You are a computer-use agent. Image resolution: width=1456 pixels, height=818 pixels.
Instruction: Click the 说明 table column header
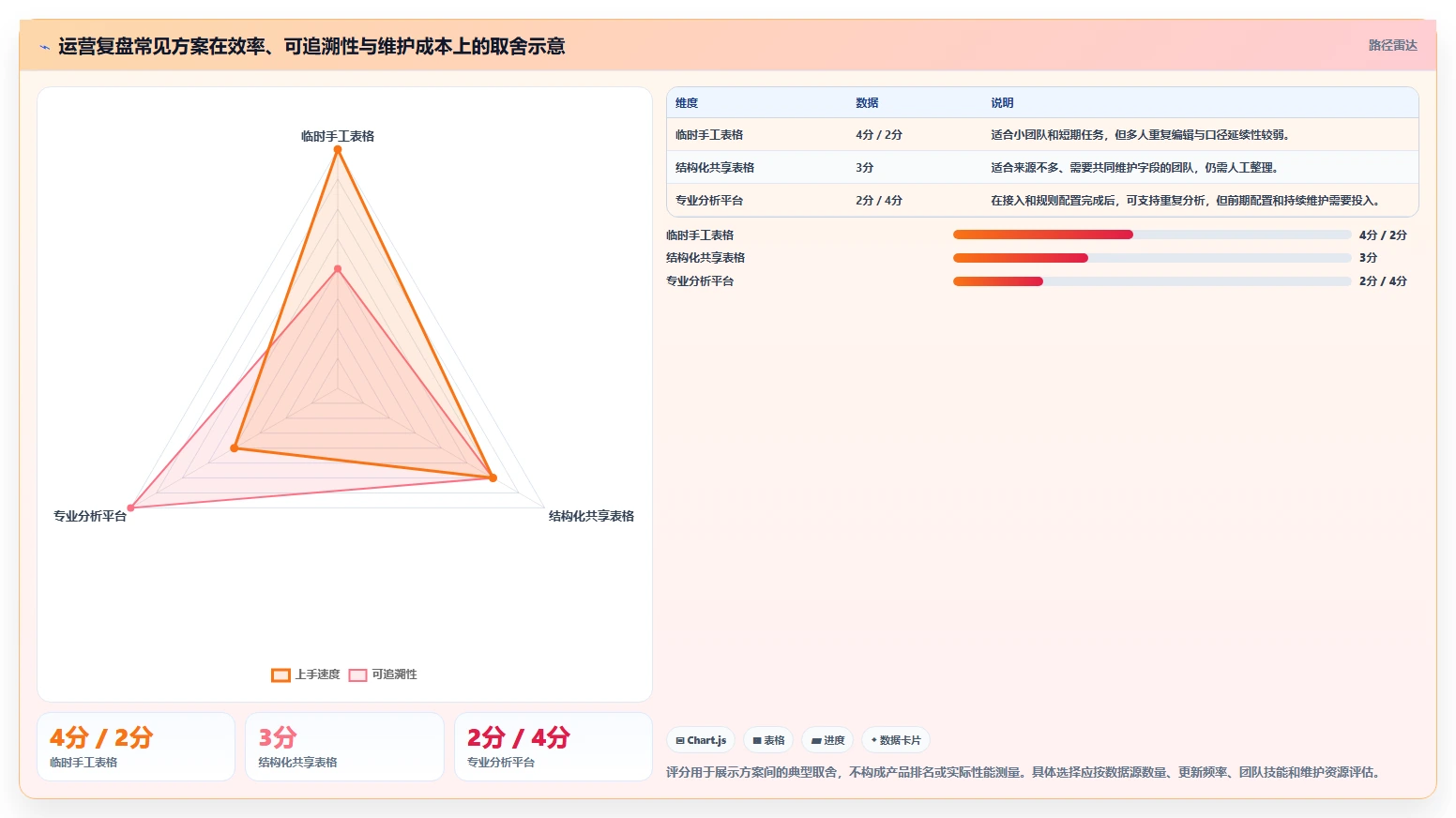click(1002, 103)
